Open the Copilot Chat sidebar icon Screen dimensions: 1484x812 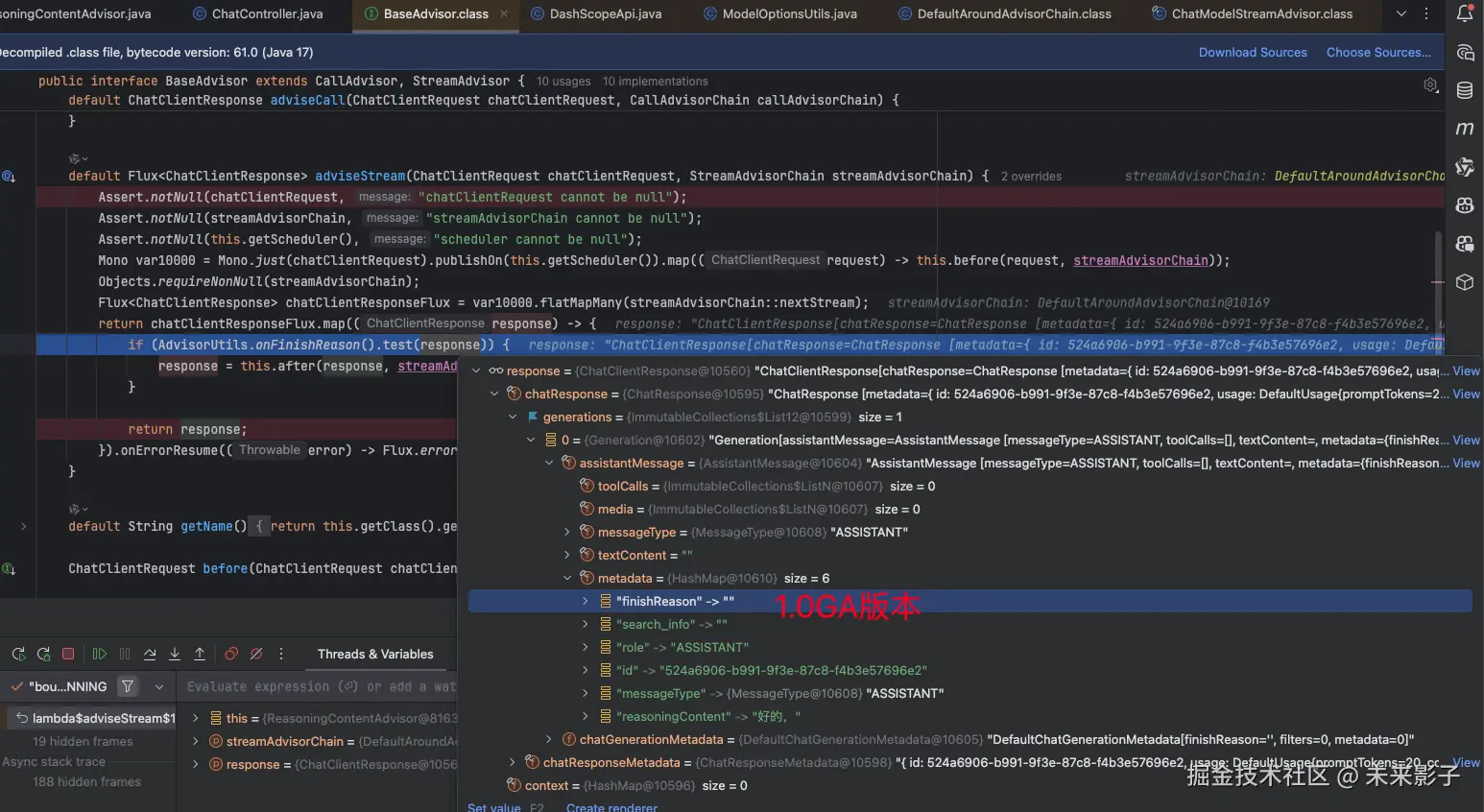[1465, 244]
